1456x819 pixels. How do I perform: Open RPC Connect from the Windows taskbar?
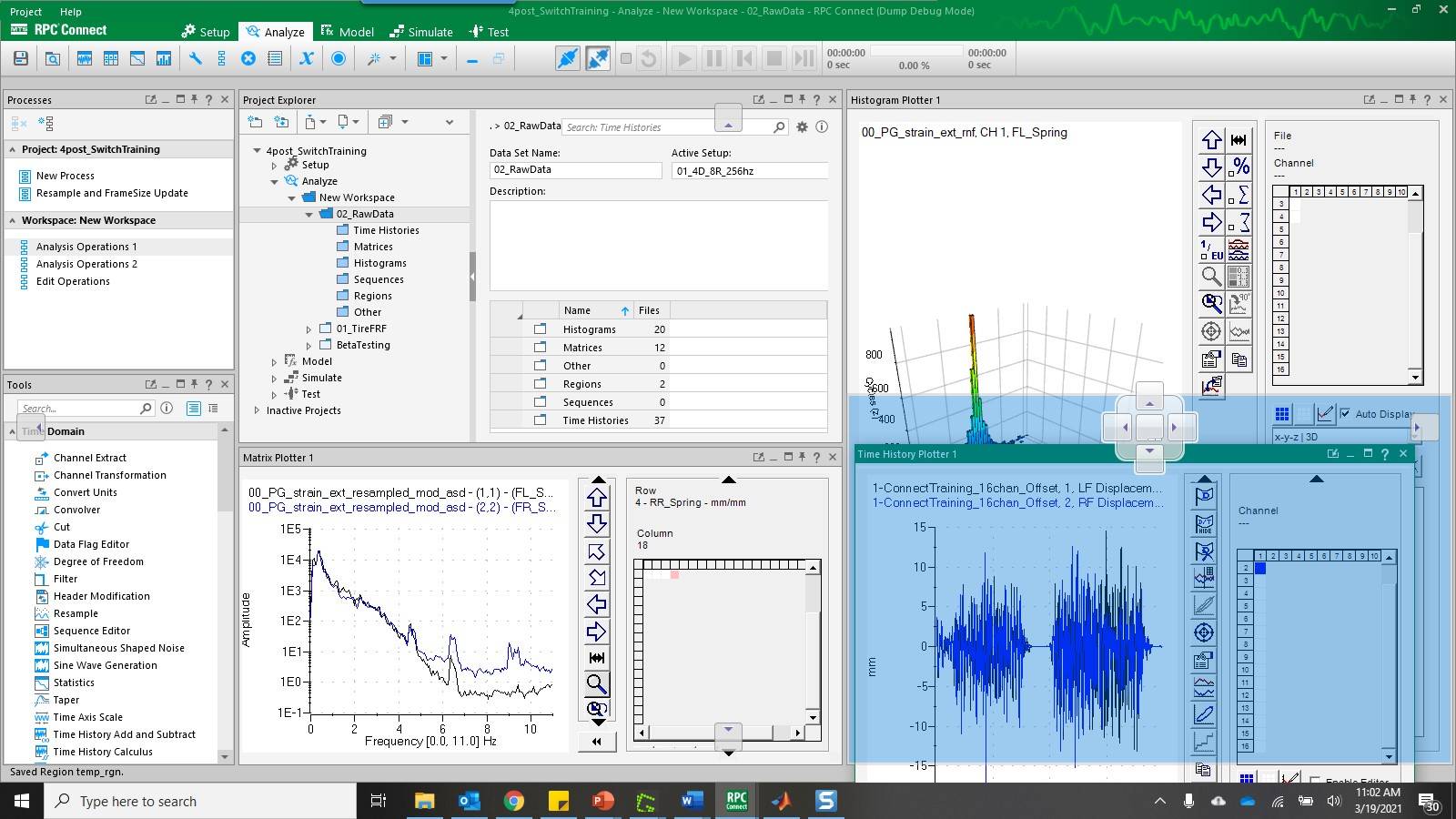[736, 801]
